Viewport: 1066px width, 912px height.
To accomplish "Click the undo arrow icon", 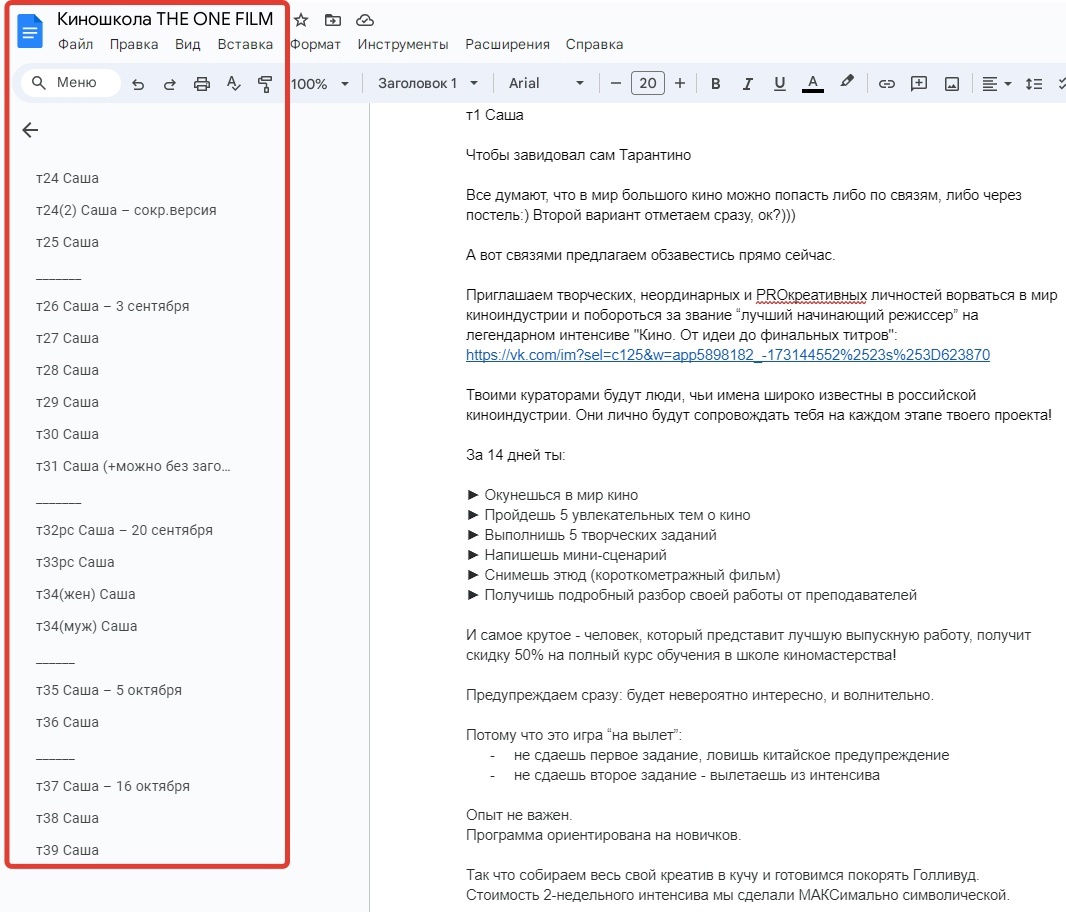I will click(138, 84).
